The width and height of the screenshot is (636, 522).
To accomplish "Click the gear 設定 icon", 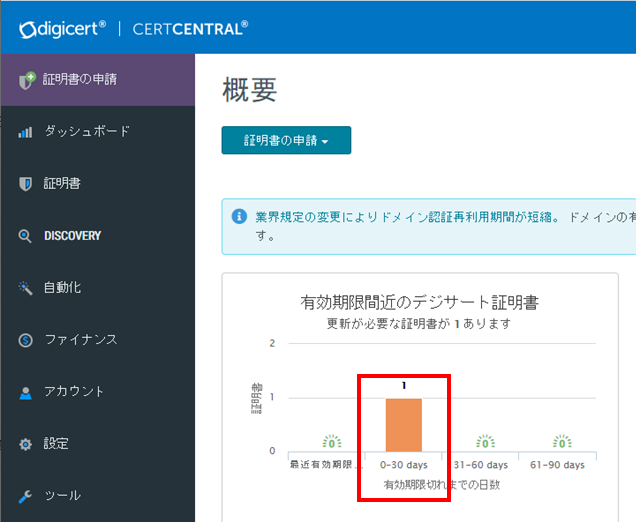I will coord(26,444).
